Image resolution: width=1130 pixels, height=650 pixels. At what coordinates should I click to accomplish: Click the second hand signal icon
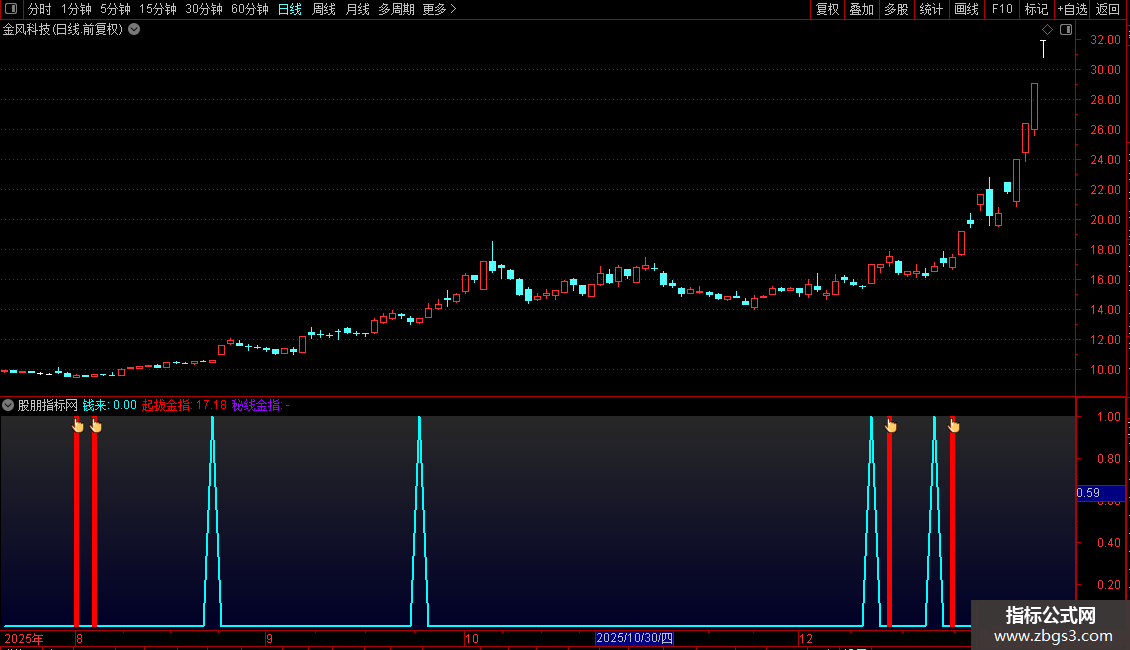[96, 426]
